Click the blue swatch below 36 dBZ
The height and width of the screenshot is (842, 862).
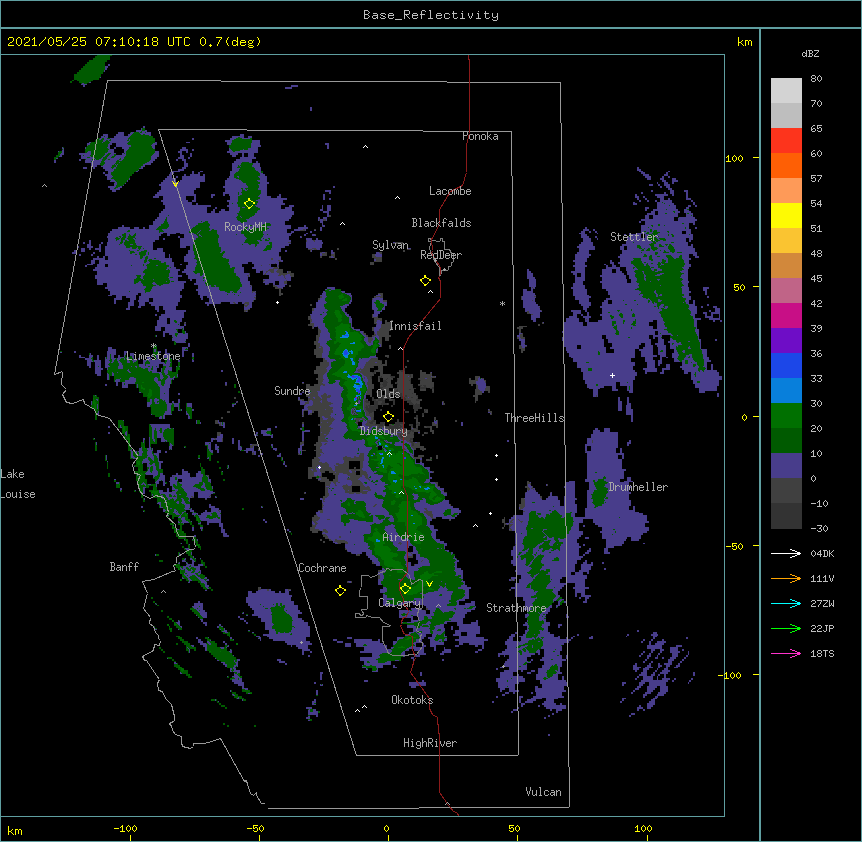[x=786, y=365]
